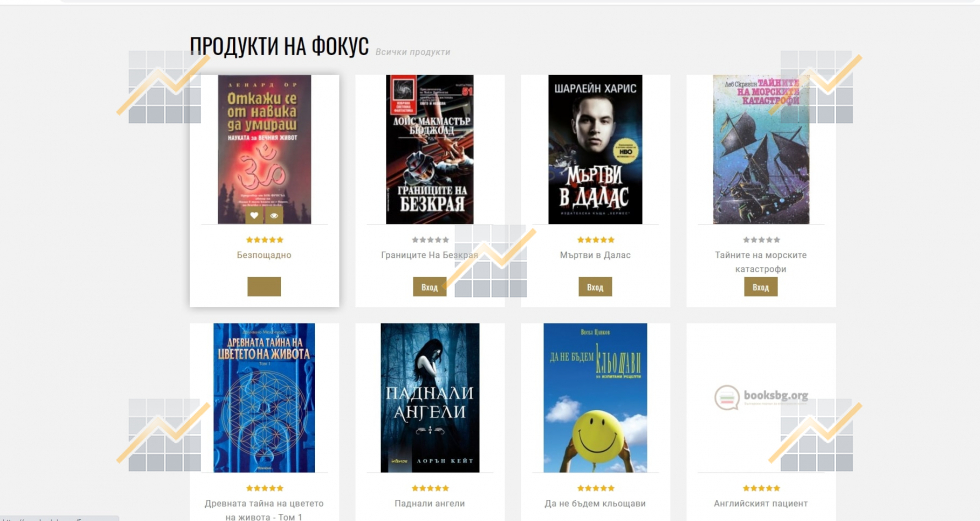Click the star rating under Границите На Безкрая
This screenshot has width=980, height=521.
[430, 240]
